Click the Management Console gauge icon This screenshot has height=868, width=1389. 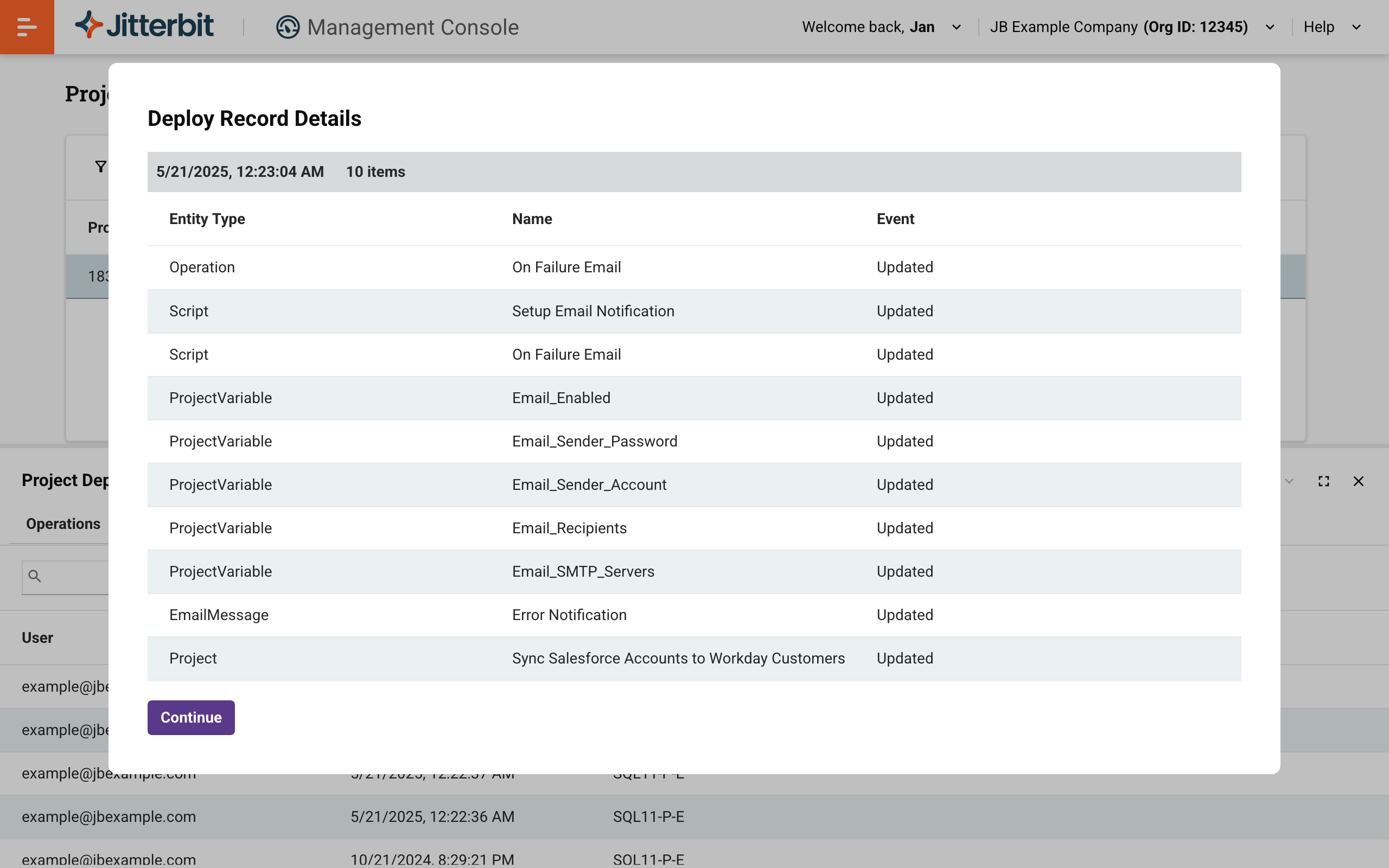(288, 27)
